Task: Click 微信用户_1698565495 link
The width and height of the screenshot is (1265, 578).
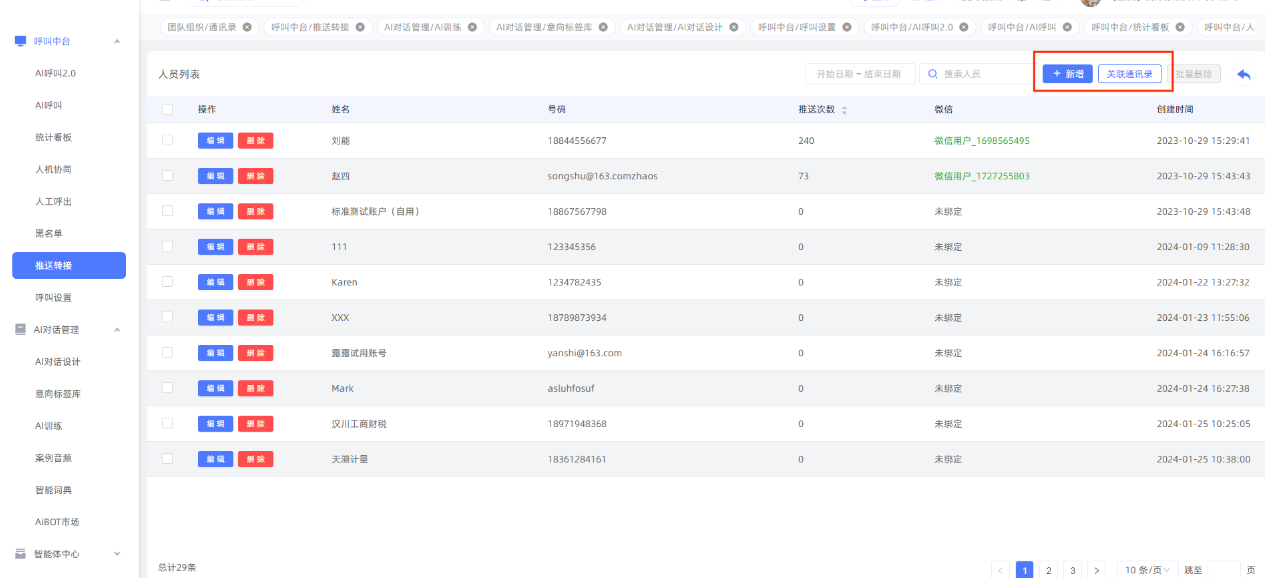Action: [x=982, y=141]
